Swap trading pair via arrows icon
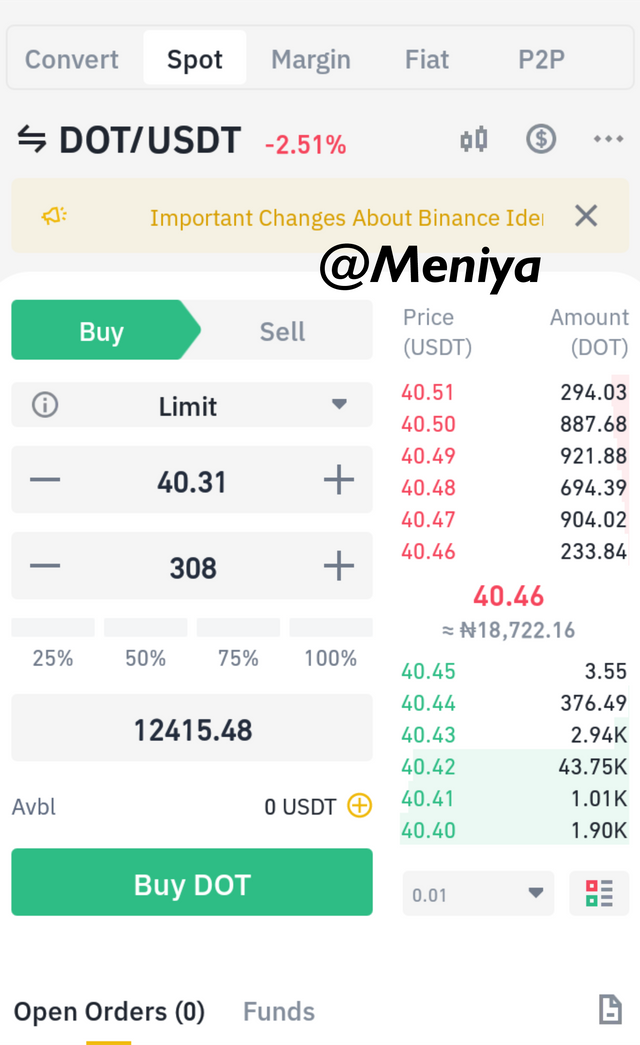The image size is (640, 1045). coord(31,139)
